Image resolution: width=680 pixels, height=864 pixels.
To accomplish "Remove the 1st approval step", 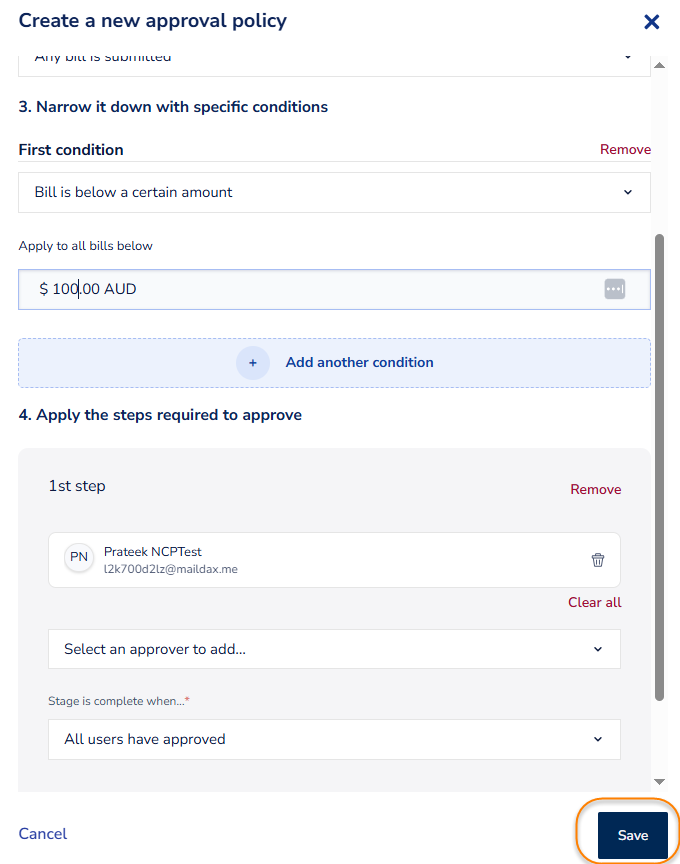I will point(595,489).
